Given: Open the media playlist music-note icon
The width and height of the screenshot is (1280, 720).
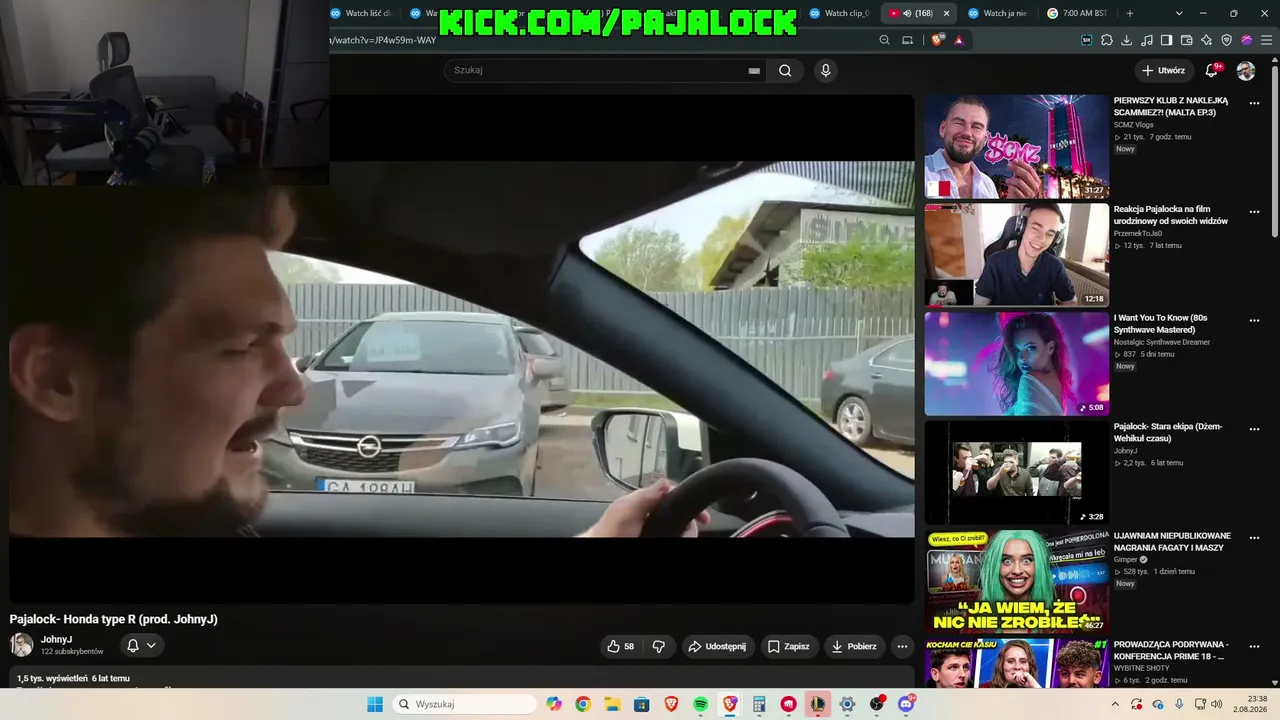Looking at the screenshot, I should 1147,40.
